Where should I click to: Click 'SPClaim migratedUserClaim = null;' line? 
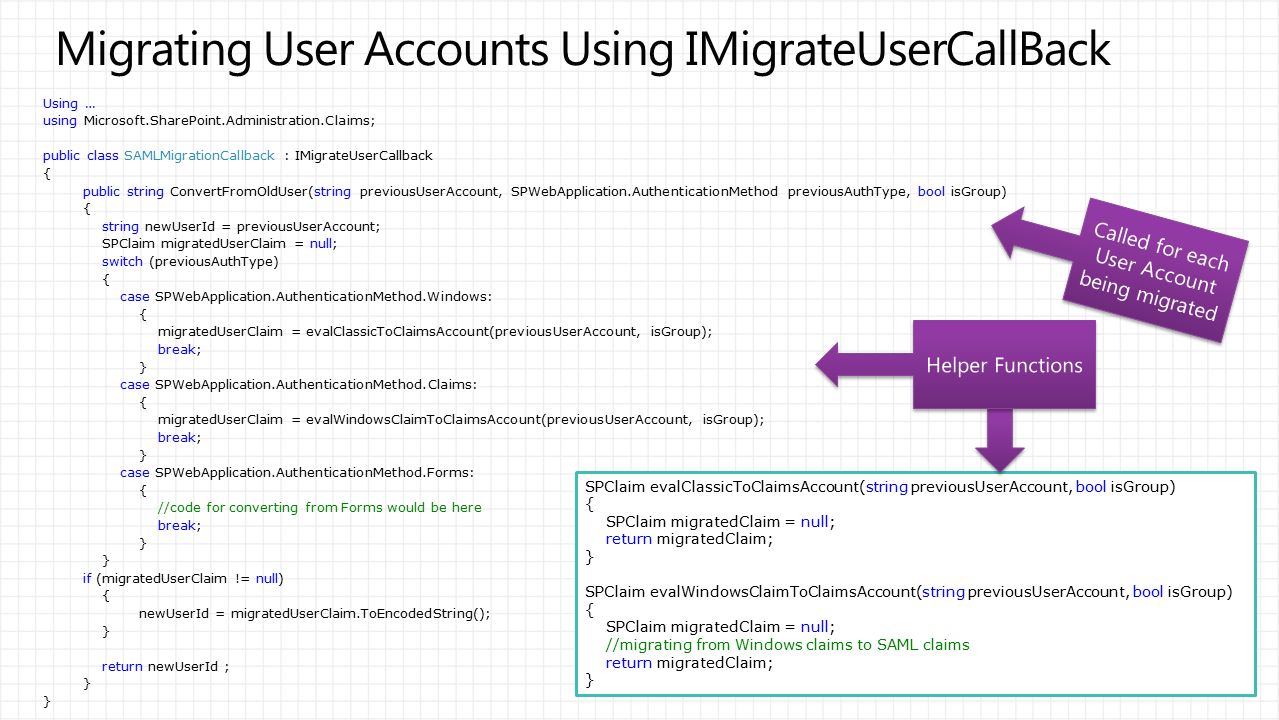pos(220,243)
